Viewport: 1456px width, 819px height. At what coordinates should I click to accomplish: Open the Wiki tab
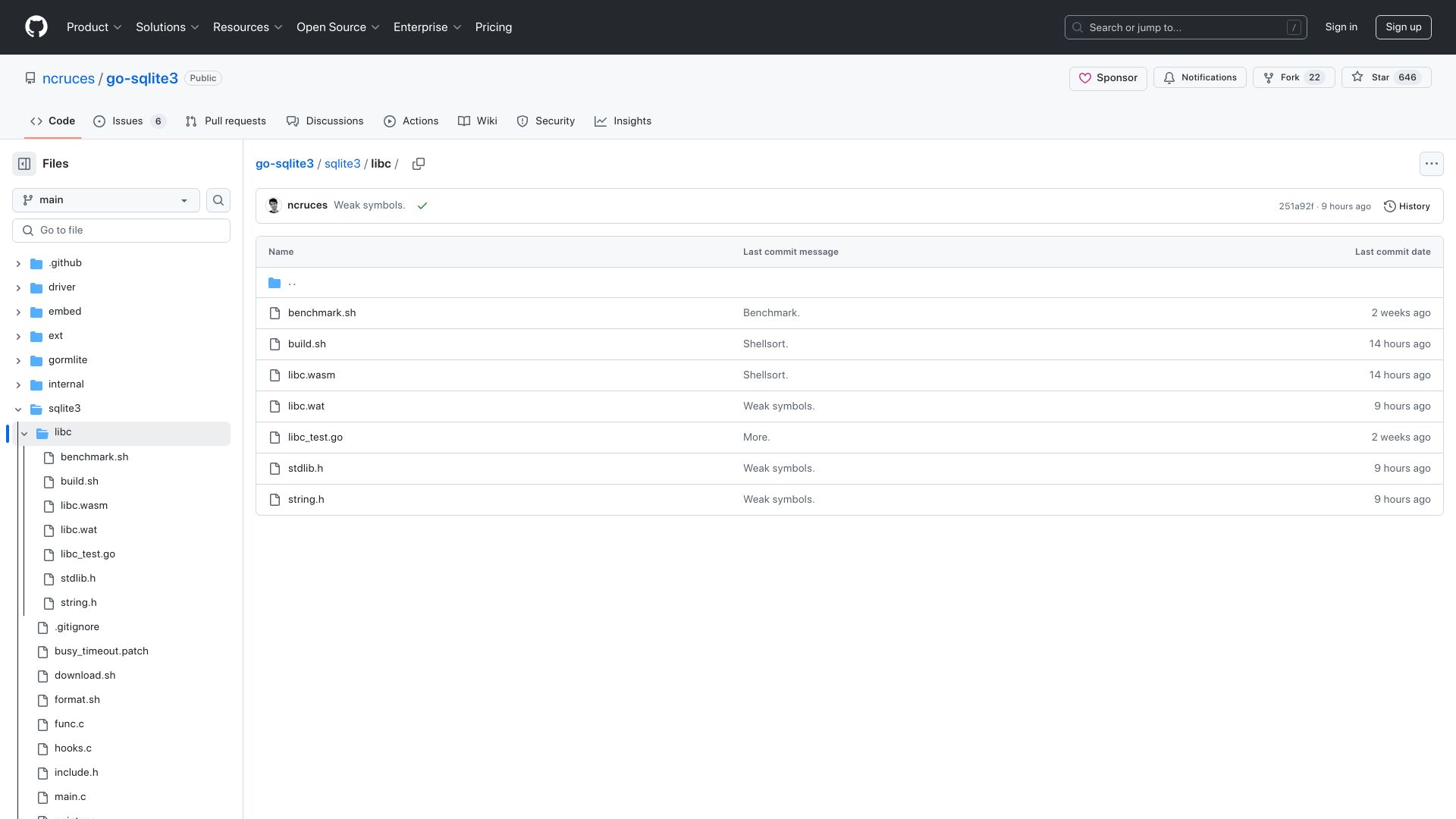[478, 121]
